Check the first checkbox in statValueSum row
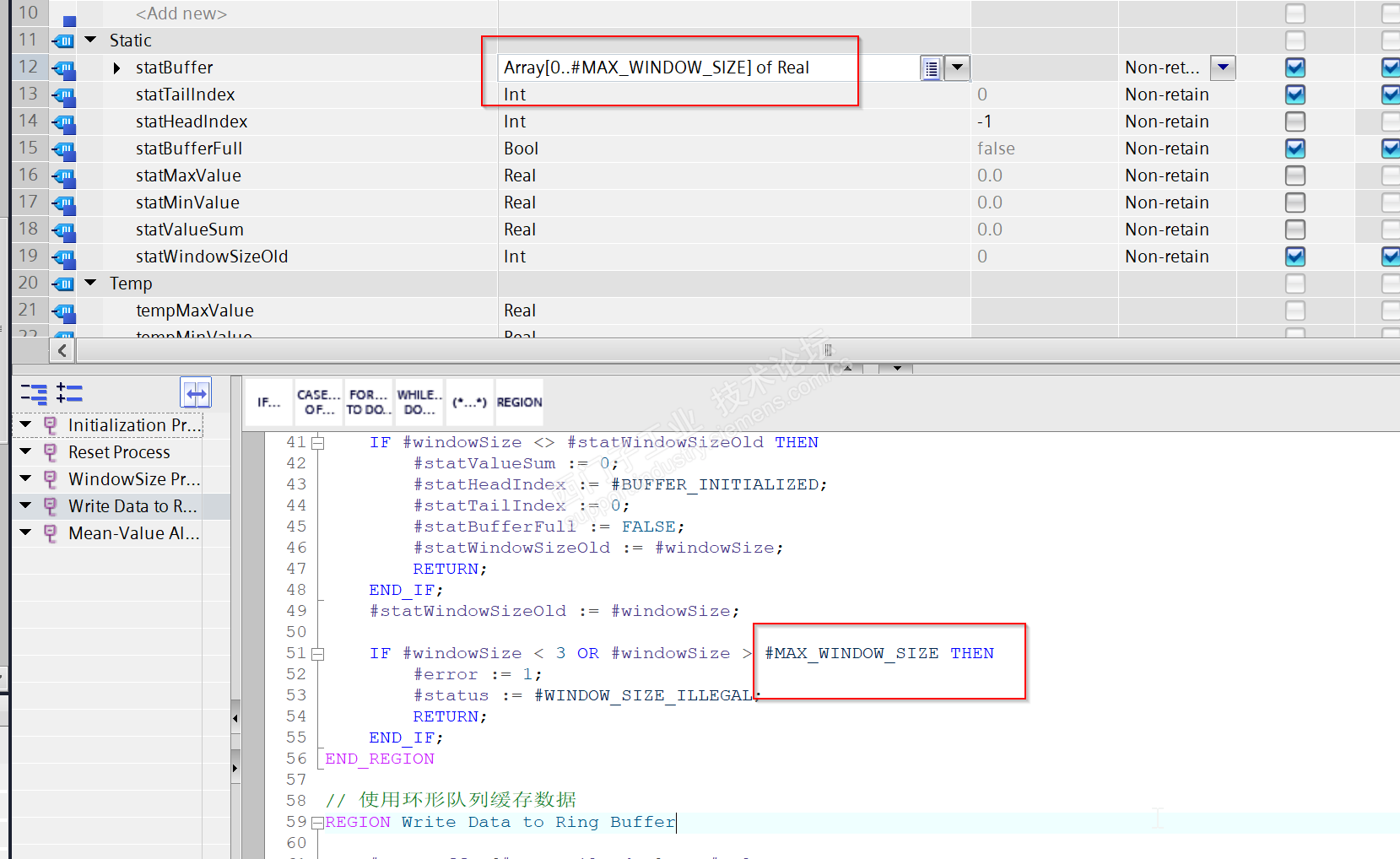Image resolution: width=1400 pixels, height=859 pixels. [1295, 230]
